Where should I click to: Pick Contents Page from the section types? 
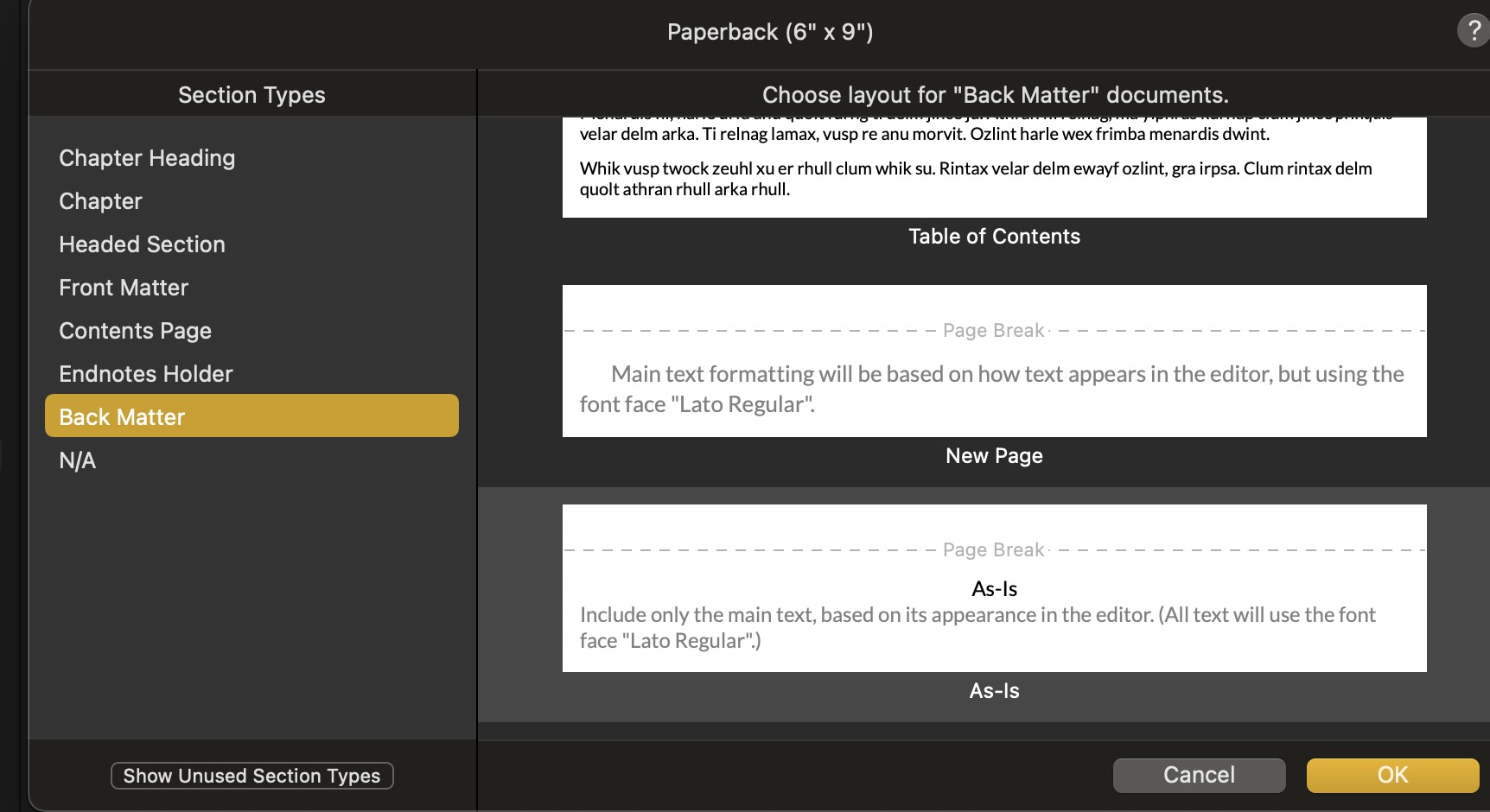click(135, 331)
